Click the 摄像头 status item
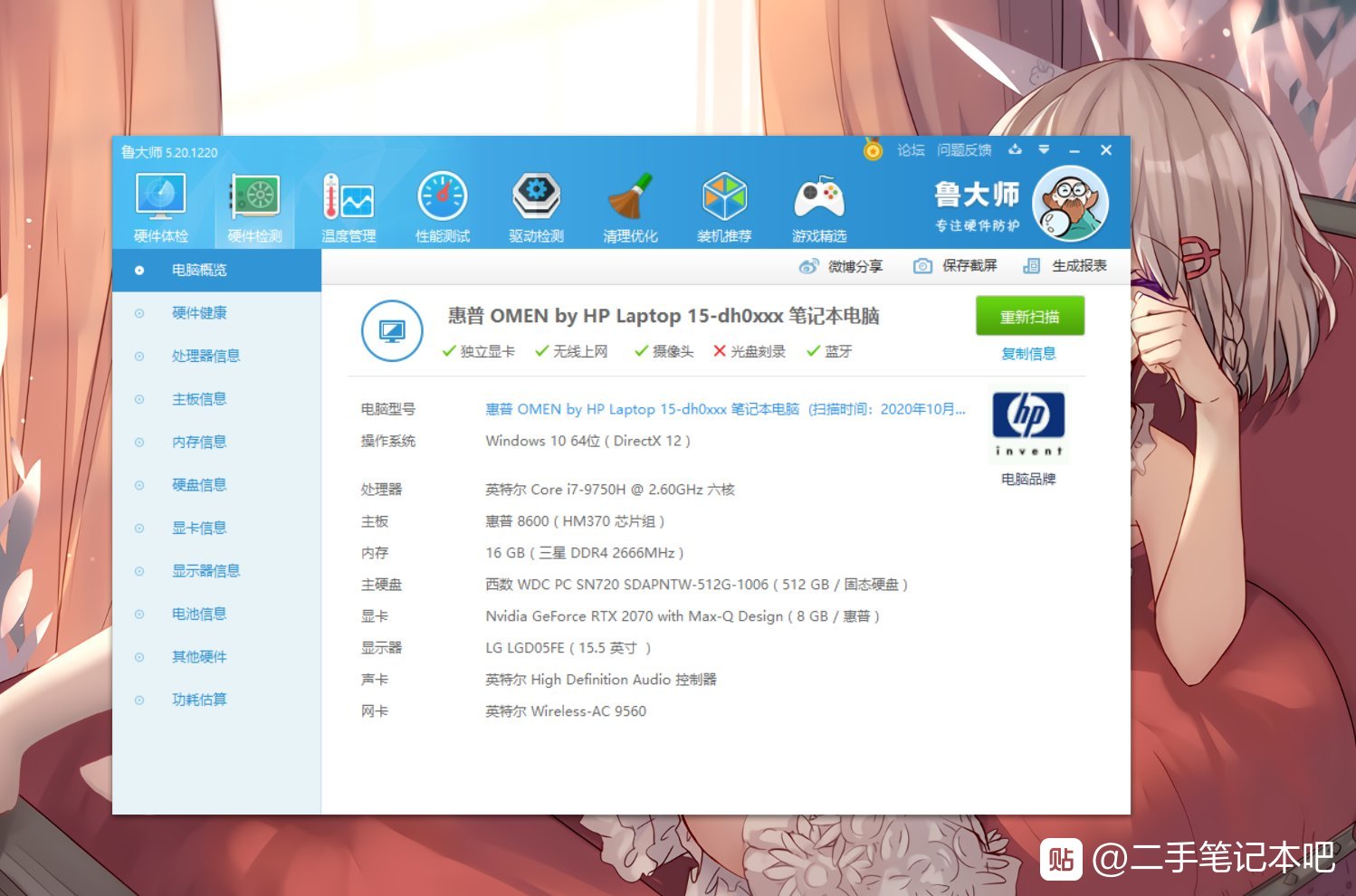The image size is (1356, 896). [664, 351]
